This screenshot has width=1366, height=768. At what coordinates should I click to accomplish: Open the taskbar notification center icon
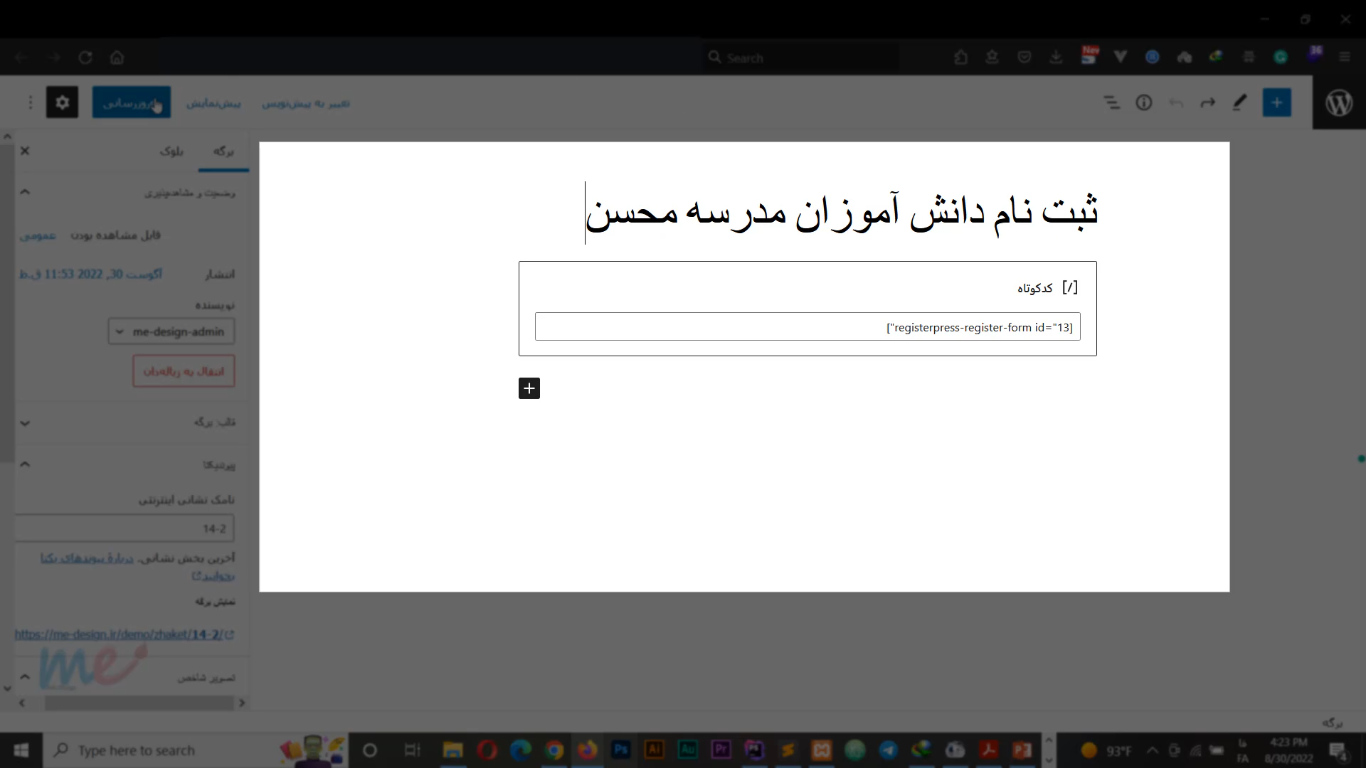click(1339, 751)
